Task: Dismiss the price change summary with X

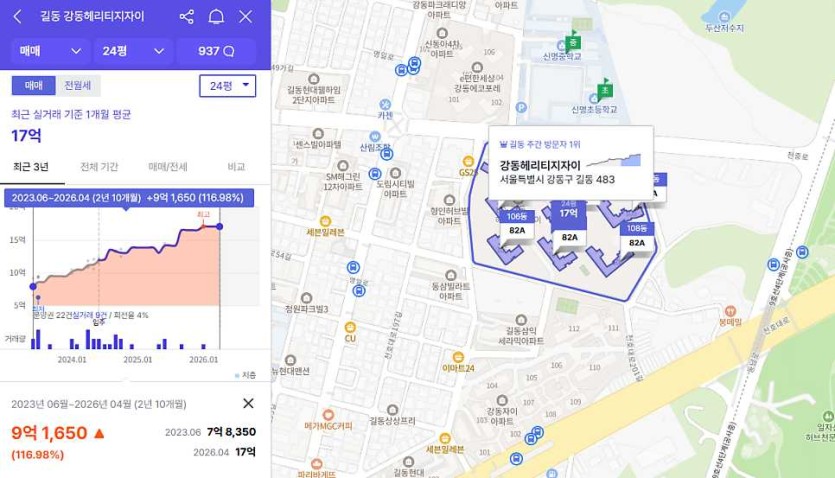Action: (x=248, y=403)
